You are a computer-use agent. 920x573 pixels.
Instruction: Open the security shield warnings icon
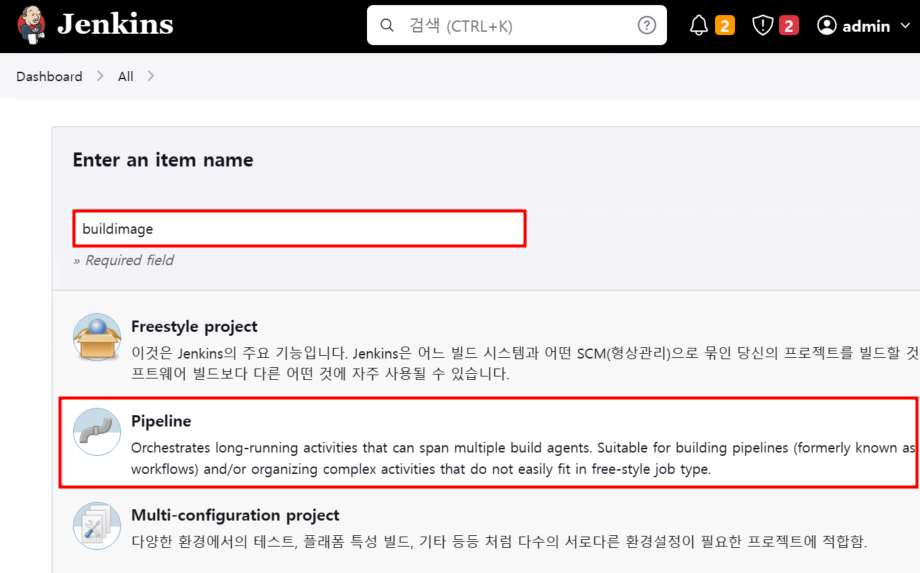pos(762,25)
